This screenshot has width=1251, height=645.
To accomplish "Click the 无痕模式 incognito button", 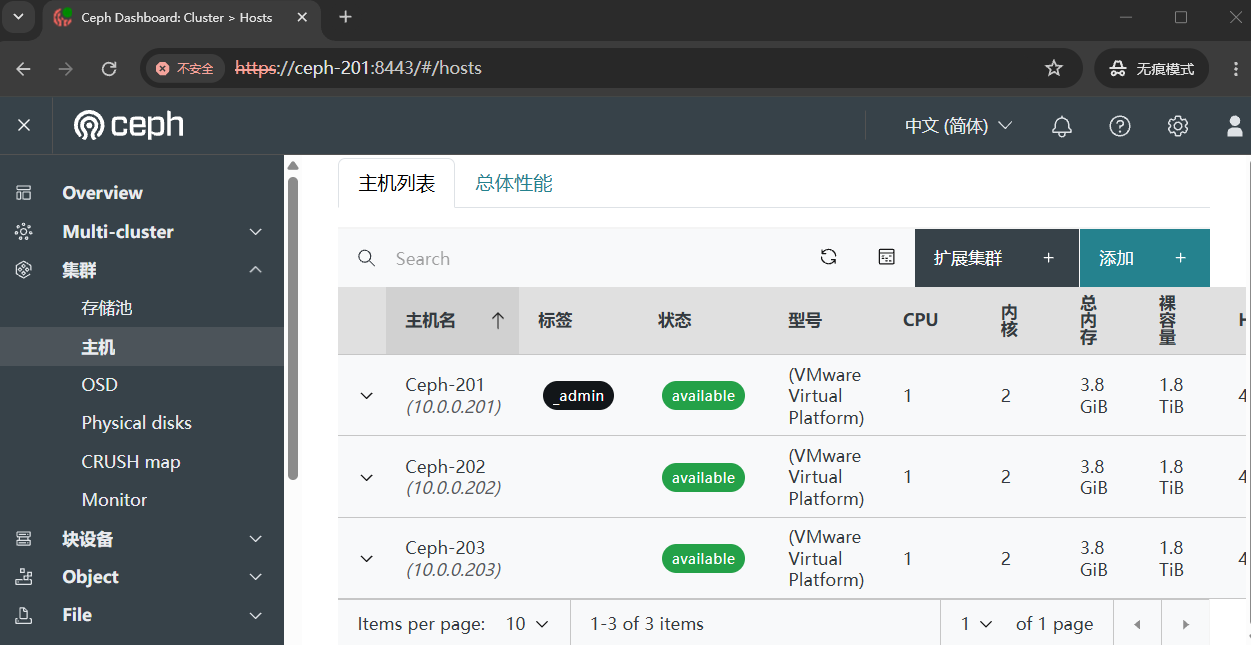I will pyautogui.click(x=1152, y=68).
